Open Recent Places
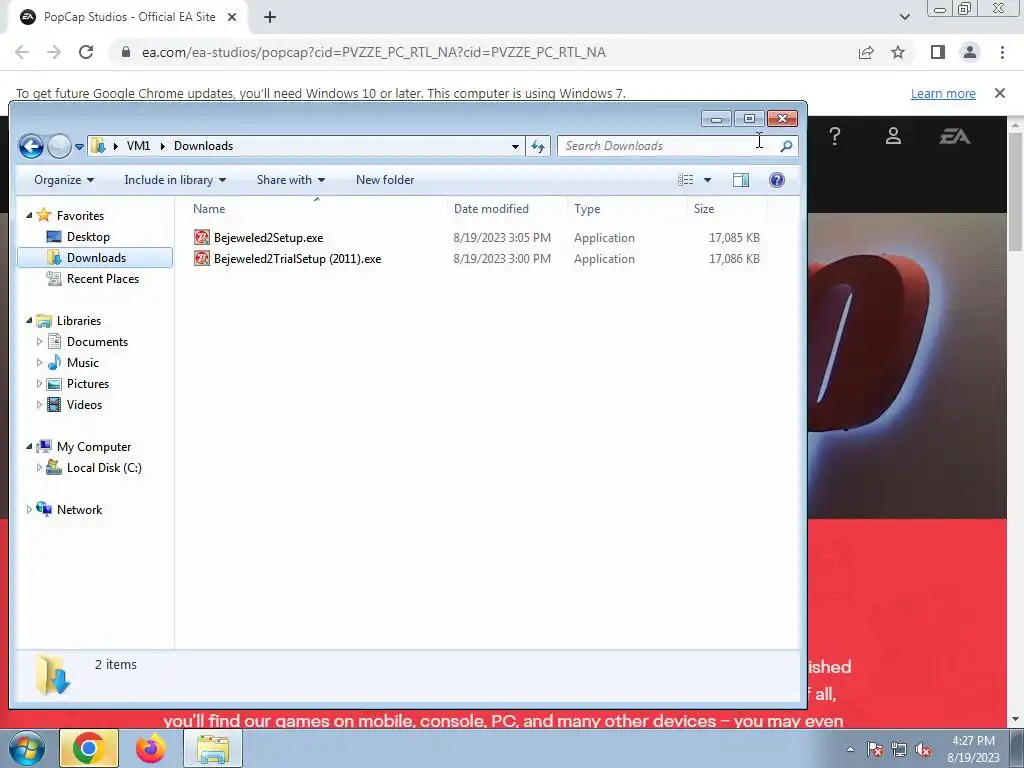1024x768 pixels. (x=103, y=279)
